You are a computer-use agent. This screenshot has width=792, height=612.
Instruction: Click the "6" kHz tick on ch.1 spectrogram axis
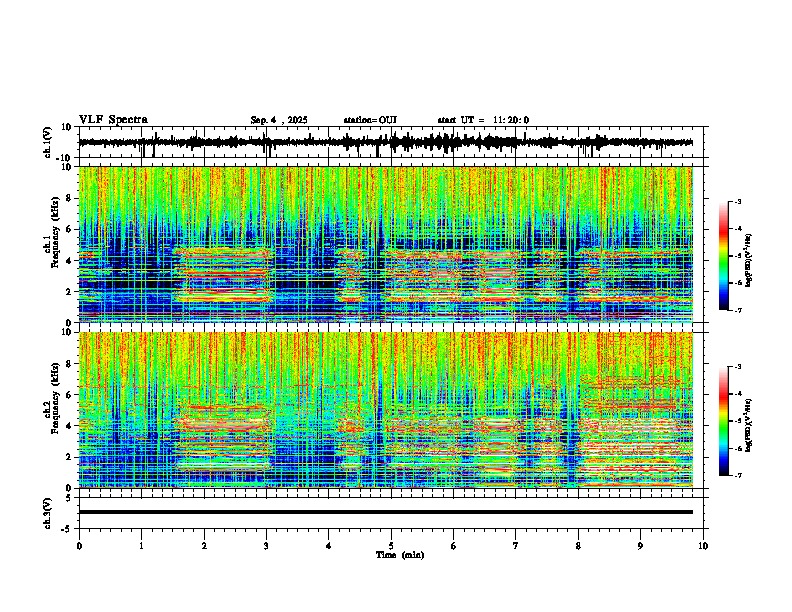click(70, 229)
